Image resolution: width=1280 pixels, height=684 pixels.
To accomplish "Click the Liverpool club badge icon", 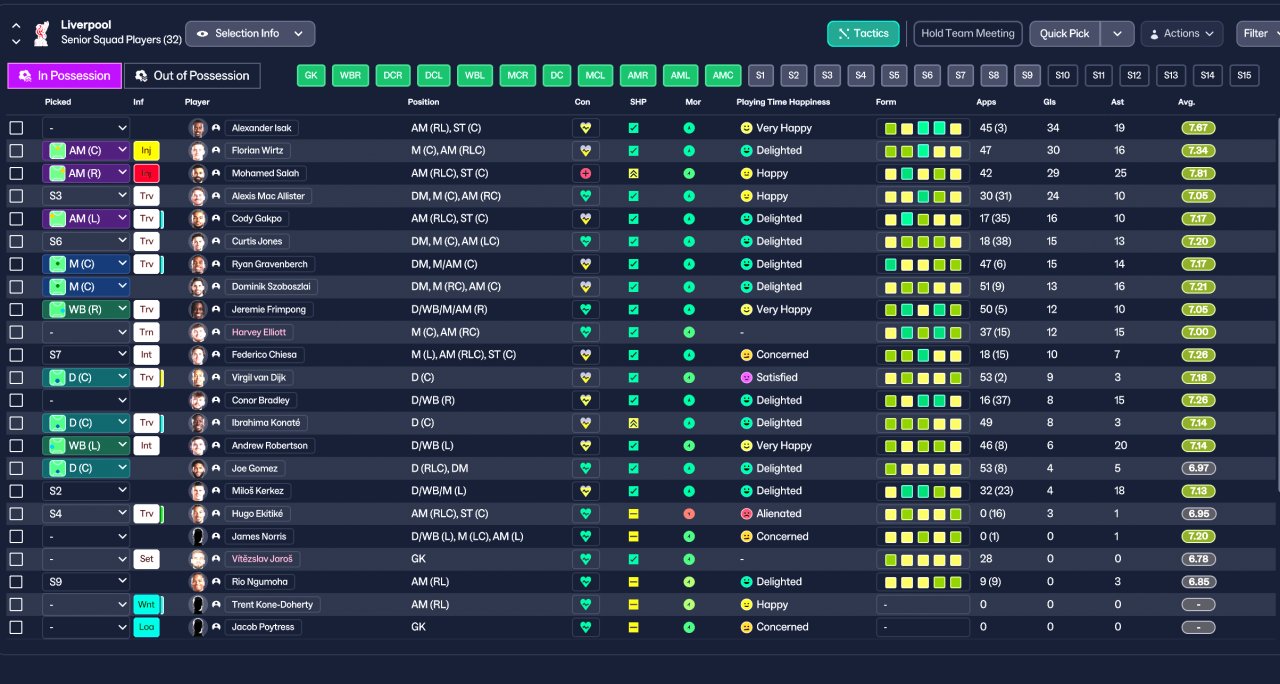I will click(x=41, y=33).
